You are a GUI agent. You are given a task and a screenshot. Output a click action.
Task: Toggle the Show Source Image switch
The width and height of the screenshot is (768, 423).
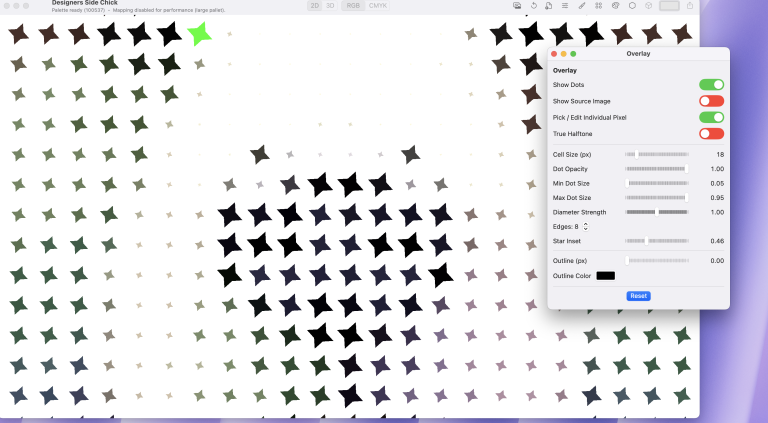click(x=711, y=101)
